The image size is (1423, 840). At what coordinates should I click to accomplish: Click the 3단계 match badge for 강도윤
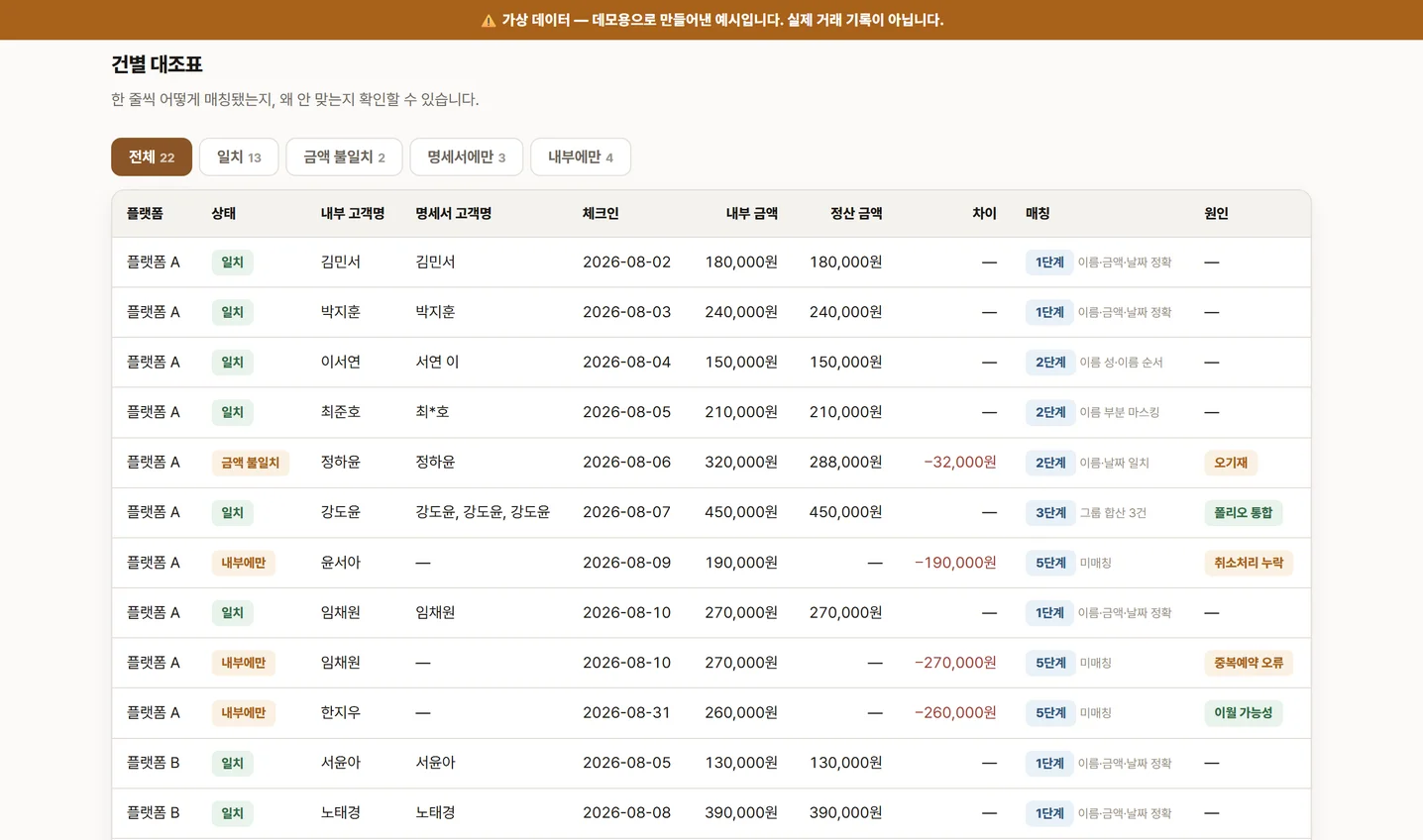coord(1050,513)
